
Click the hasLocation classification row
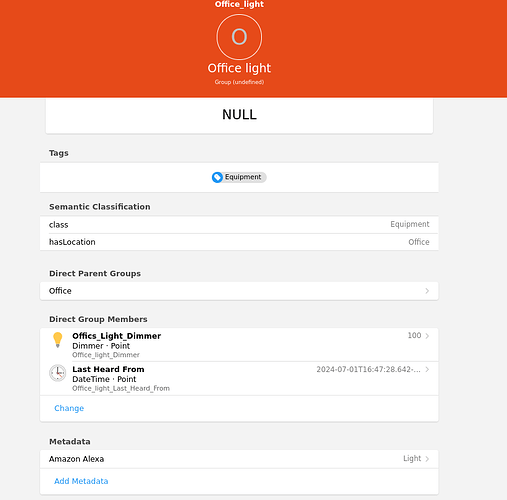(239, 242)
